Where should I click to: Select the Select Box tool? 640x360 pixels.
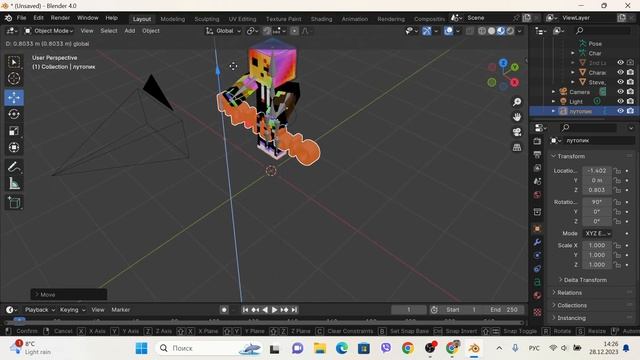point(14,62)
